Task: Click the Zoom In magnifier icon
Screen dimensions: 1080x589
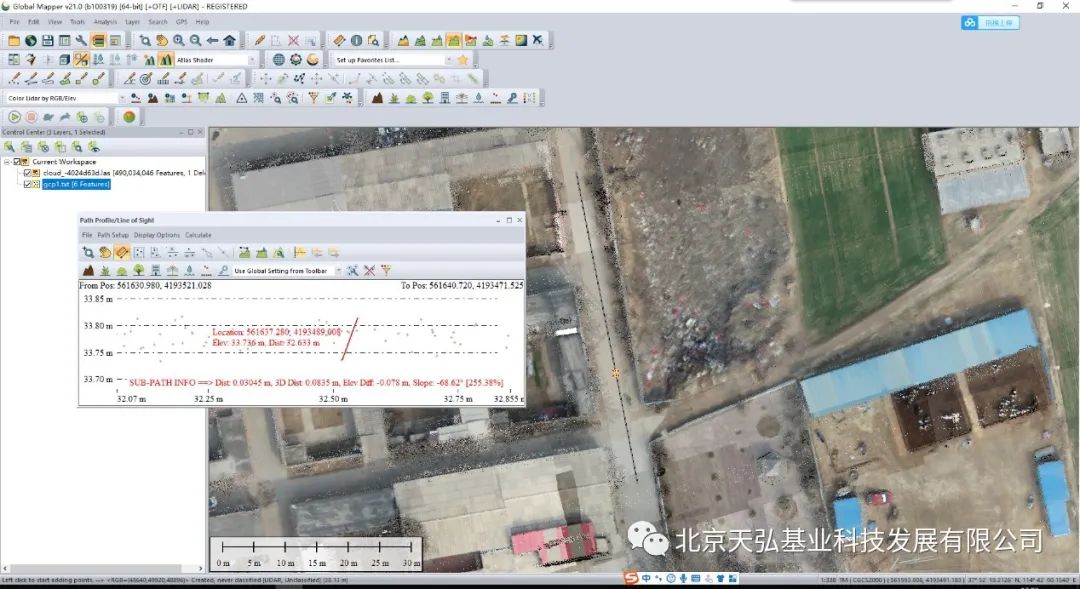Action: click(x=179, y=41)
